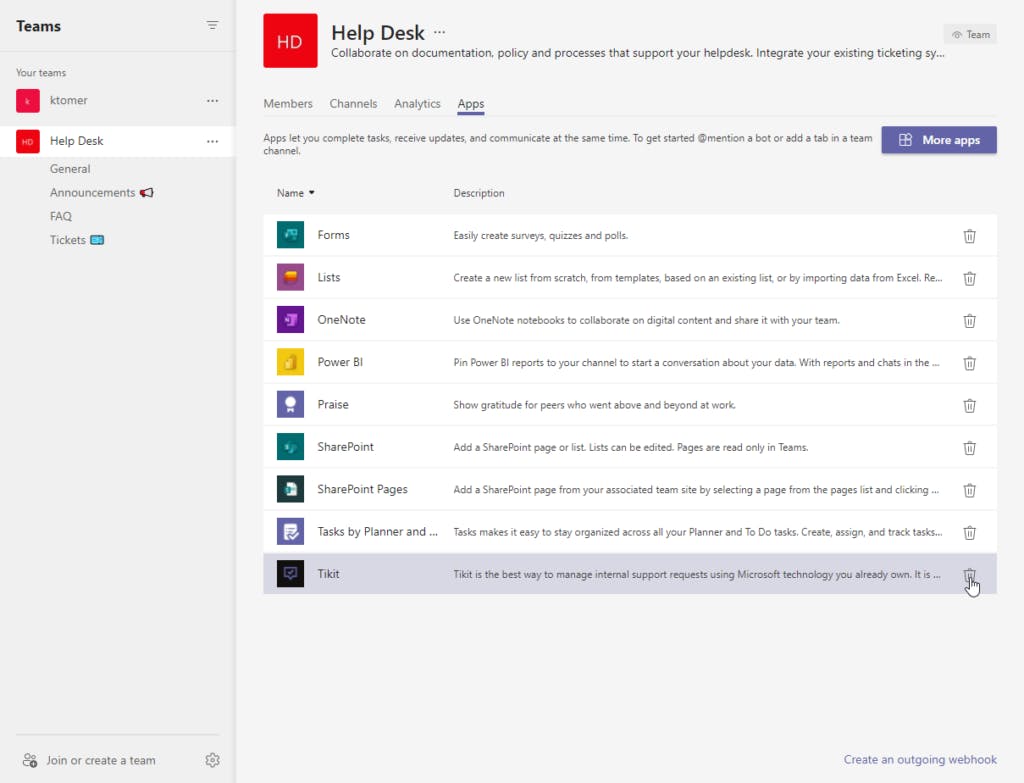Screen dimensions: 1024x783
Task: Click the Lists app icon
Action: coord(290,278)
